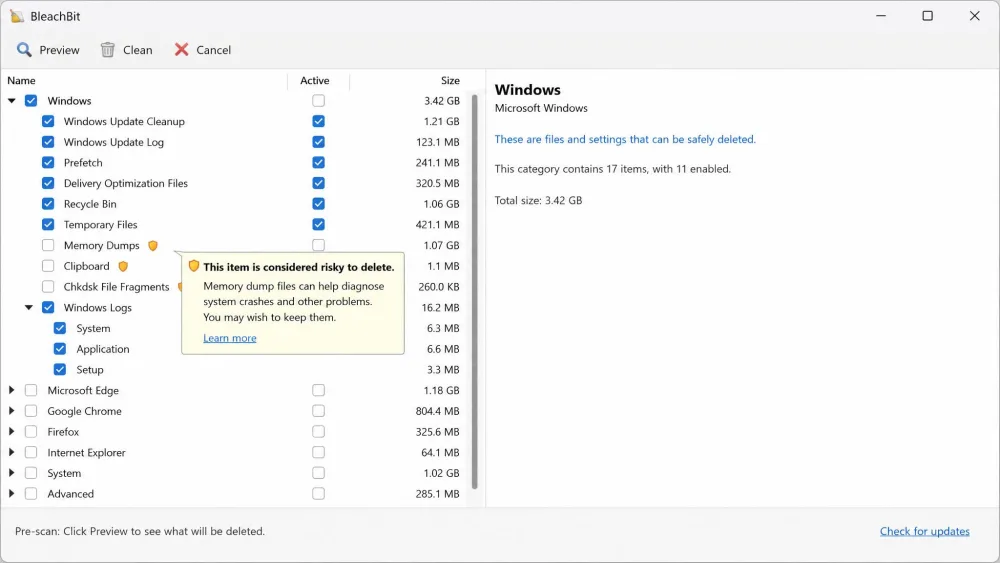Uncheck Delivery Optimization Files name checkbox
This screenshot has height=563, width=1000.
point(48,184)
